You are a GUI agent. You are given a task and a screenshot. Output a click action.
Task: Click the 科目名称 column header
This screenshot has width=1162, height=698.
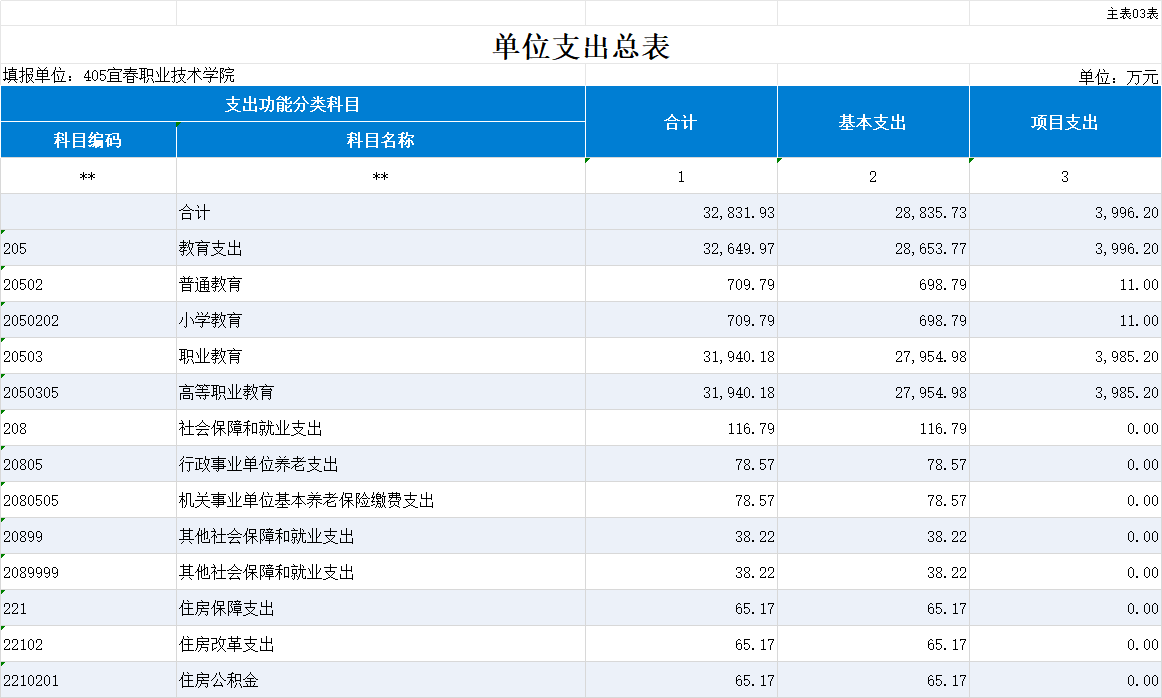380,140
